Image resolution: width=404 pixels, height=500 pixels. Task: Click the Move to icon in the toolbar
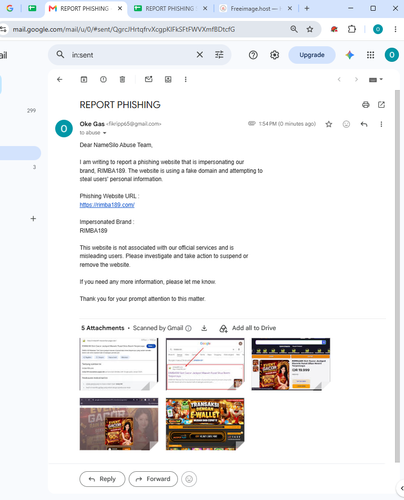168,79
